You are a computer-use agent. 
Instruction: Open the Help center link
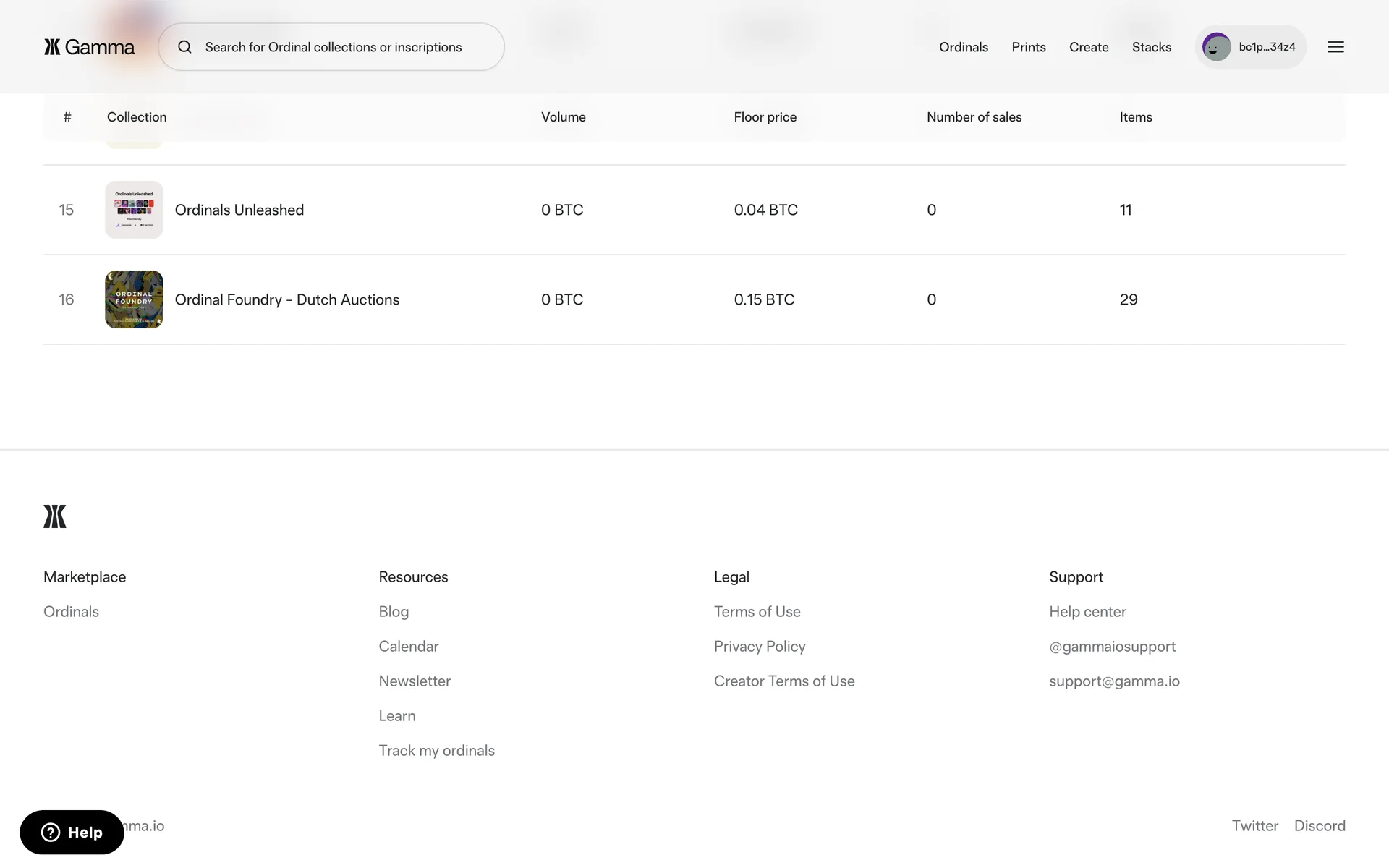(1087, 612)
